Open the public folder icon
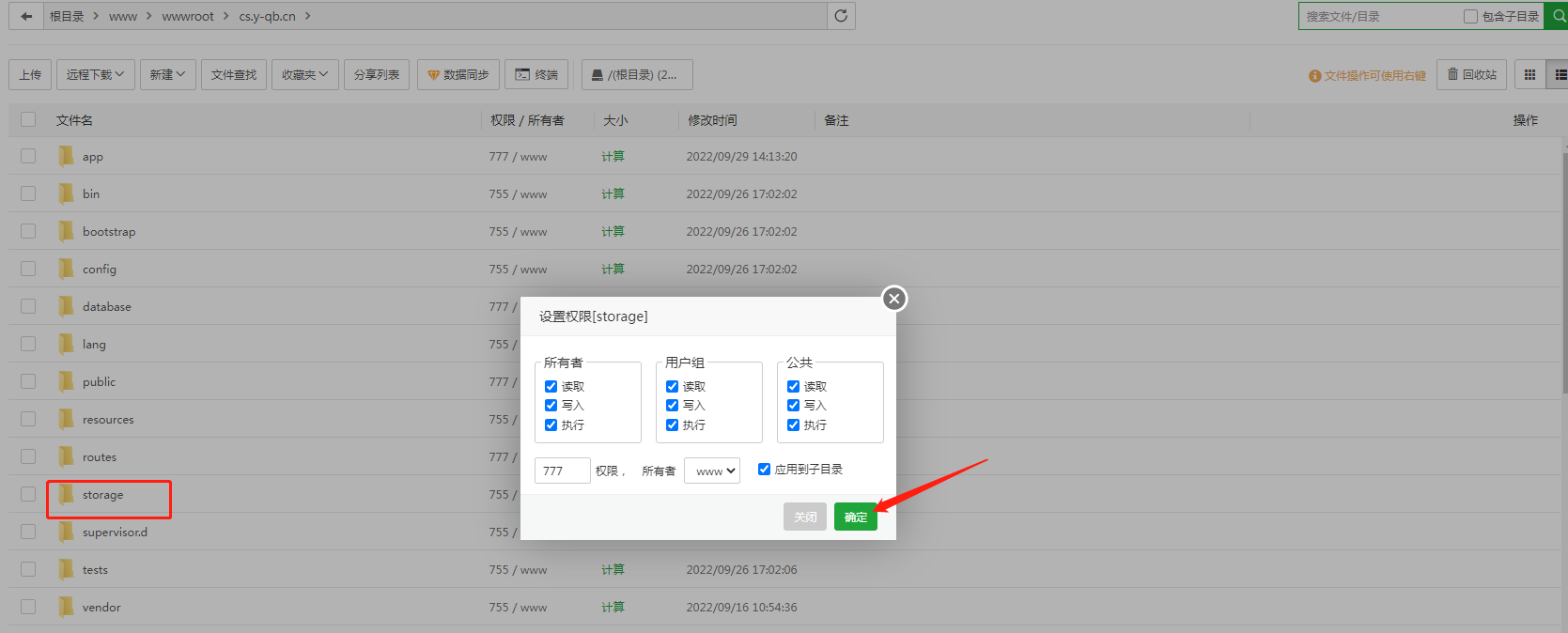Image resolution: width=1568 pixels, height=633 pixels. tap(66, 381)
